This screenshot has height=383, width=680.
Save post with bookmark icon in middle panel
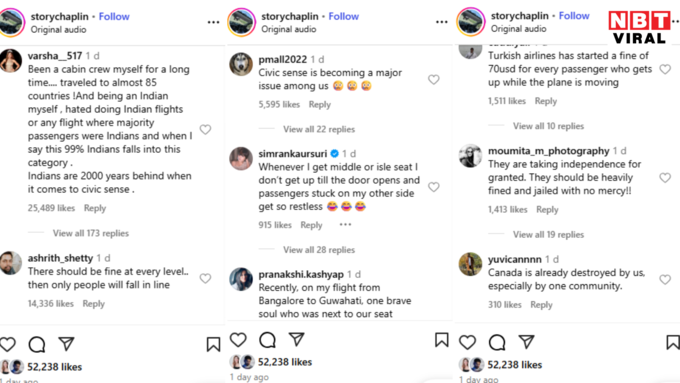click(x=441, y=340)
